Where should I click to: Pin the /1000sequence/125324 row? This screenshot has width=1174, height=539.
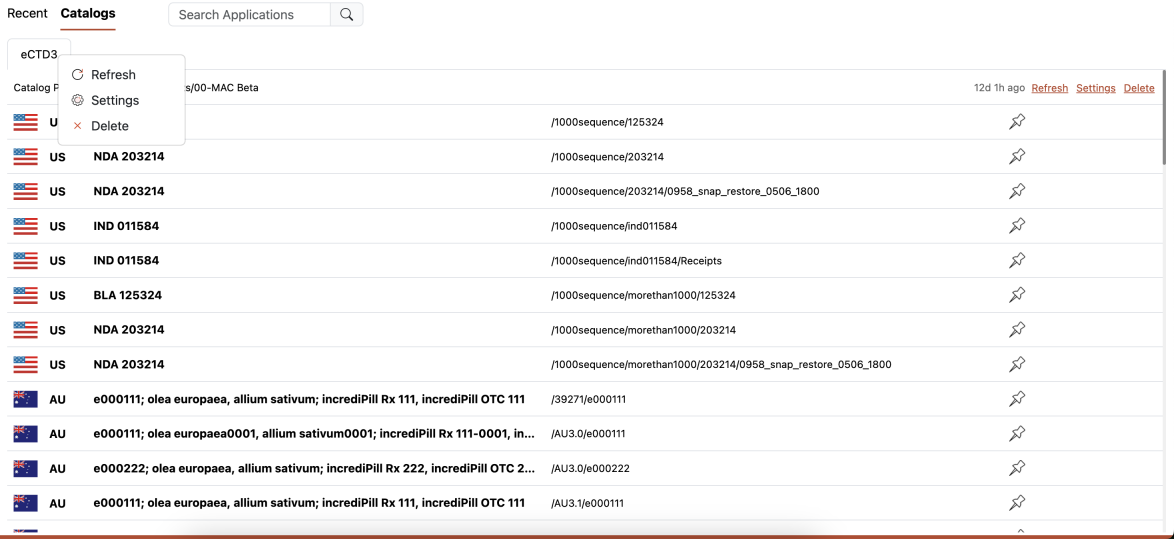(x=1016, y=122)
